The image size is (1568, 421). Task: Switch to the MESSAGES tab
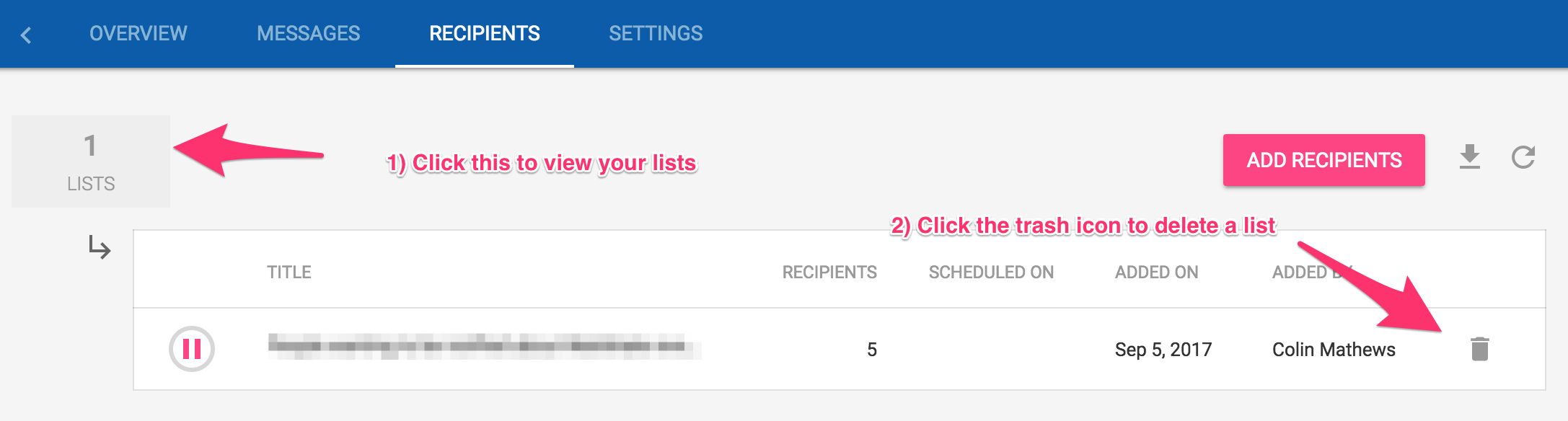point(309,32)
